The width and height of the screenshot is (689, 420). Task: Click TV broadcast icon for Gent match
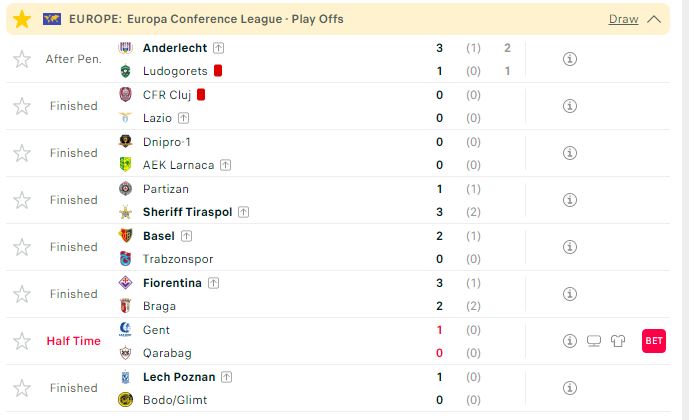click(x=594, y=341)
